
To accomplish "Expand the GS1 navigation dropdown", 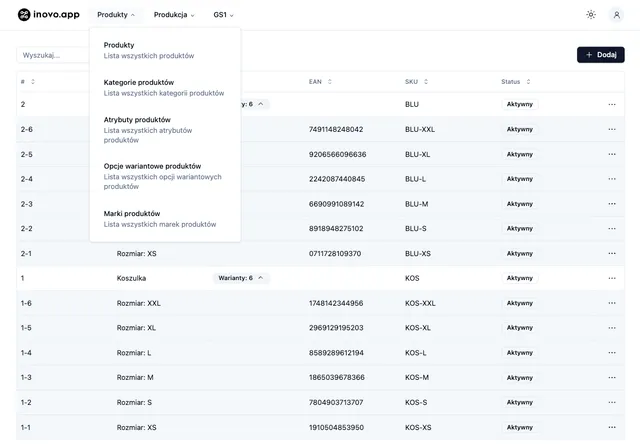I will (x=223, y=15).
